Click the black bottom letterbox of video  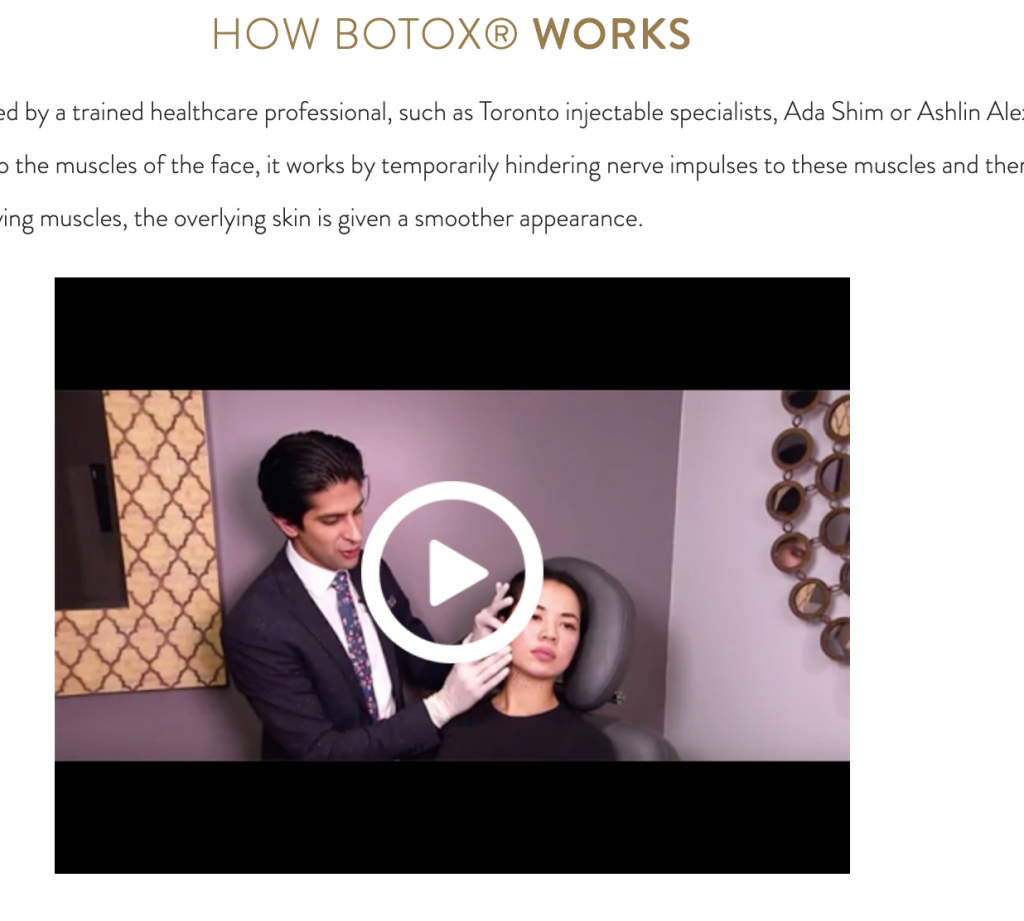pos(452,817)
